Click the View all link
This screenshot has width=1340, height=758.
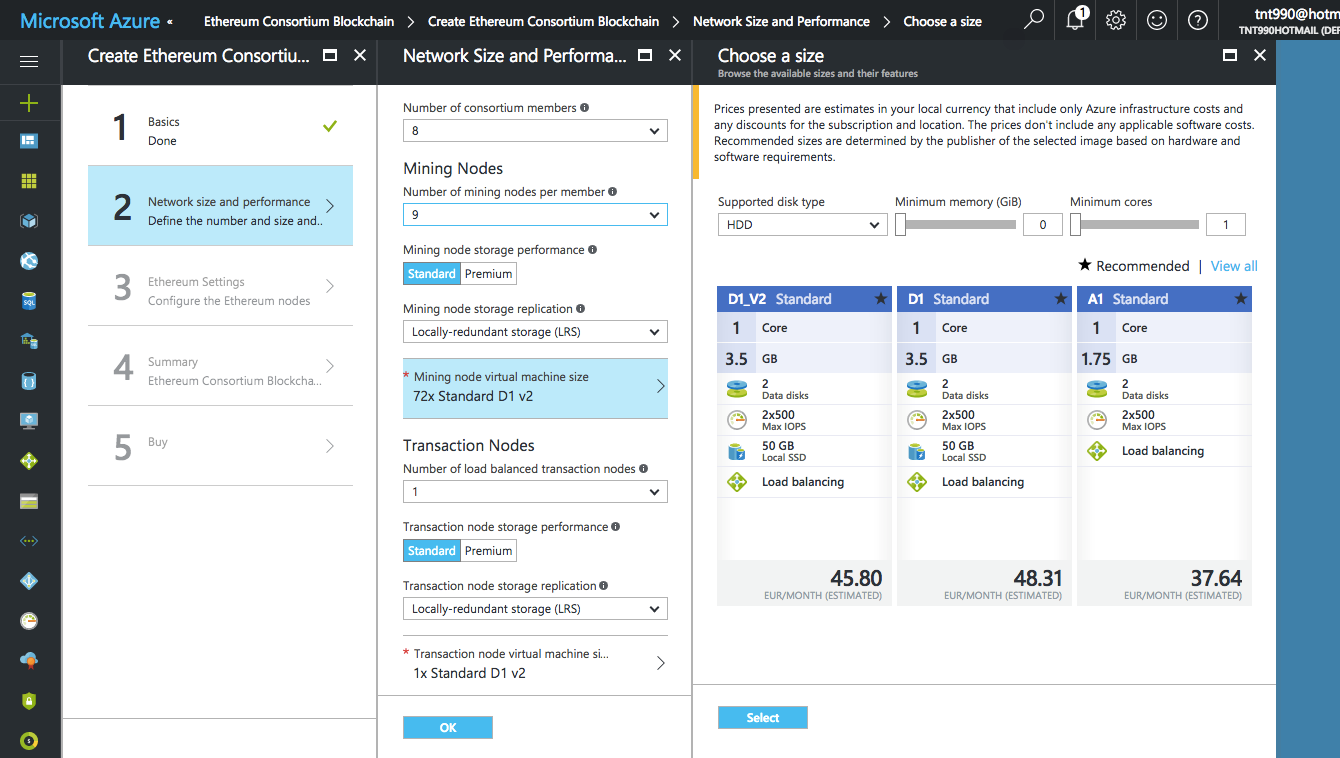pyautogui.click(x=1234, y=266)
